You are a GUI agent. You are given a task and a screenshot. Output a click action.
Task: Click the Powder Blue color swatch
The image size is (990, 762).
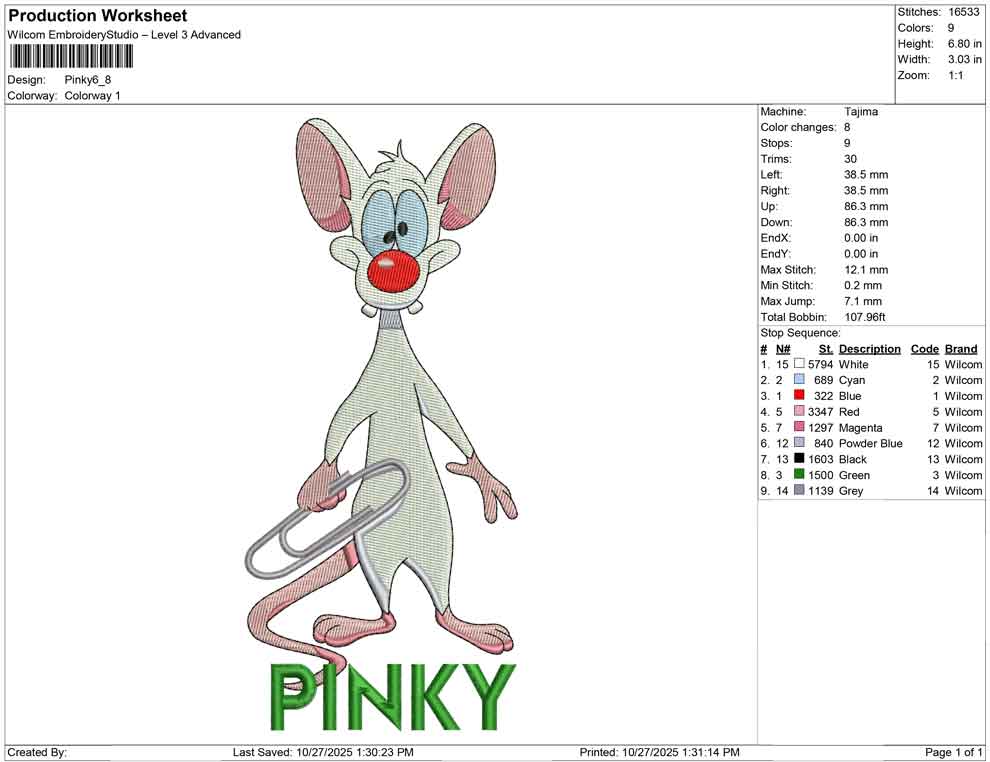(x=799, y=443)
